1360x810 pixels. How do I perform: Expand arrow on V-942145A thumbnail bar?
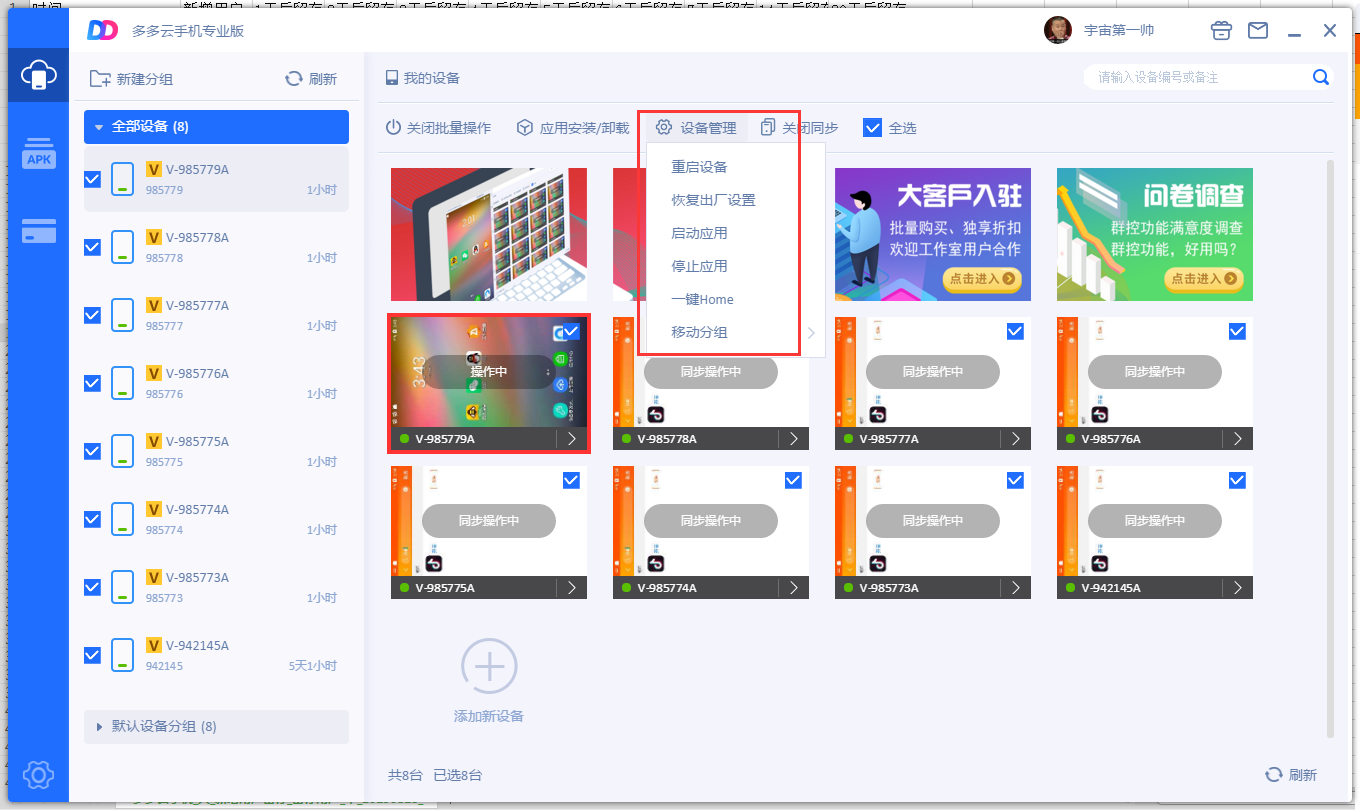(x=1238, y=588)
